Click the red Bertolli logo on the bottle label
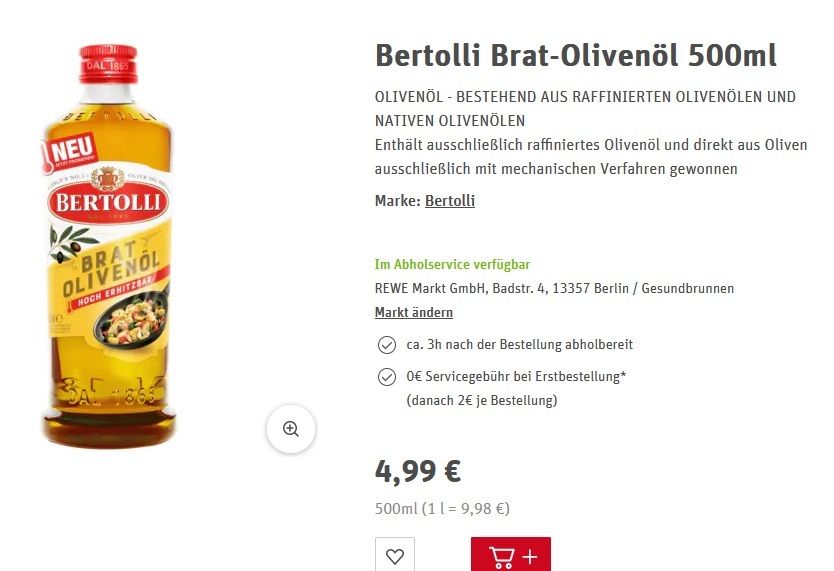This screenshot has height=571, width=834. (108, 202)
